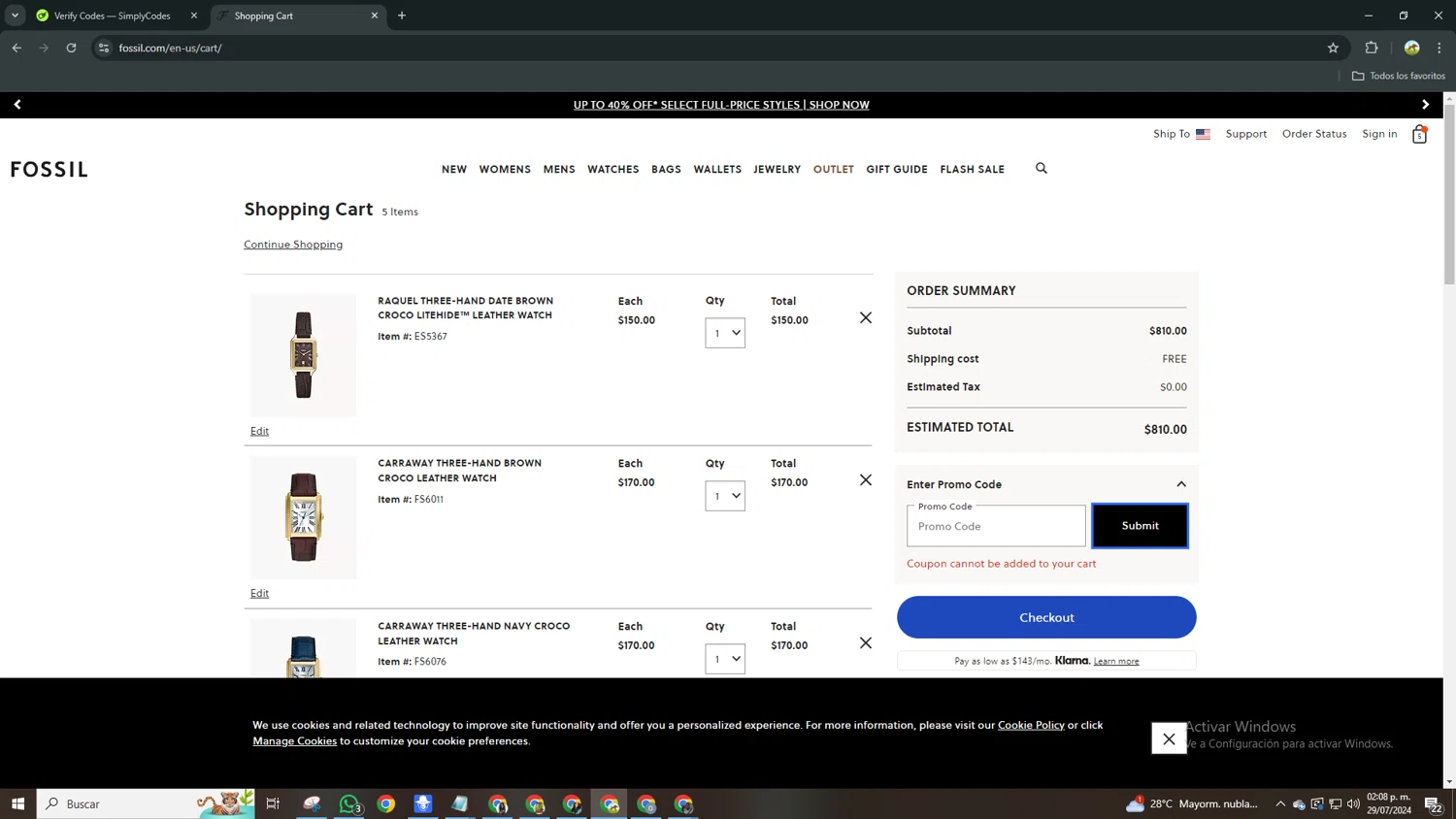View site information icon in the address bar
Screen dimensions: 1456x819
(x=104, y=48)
